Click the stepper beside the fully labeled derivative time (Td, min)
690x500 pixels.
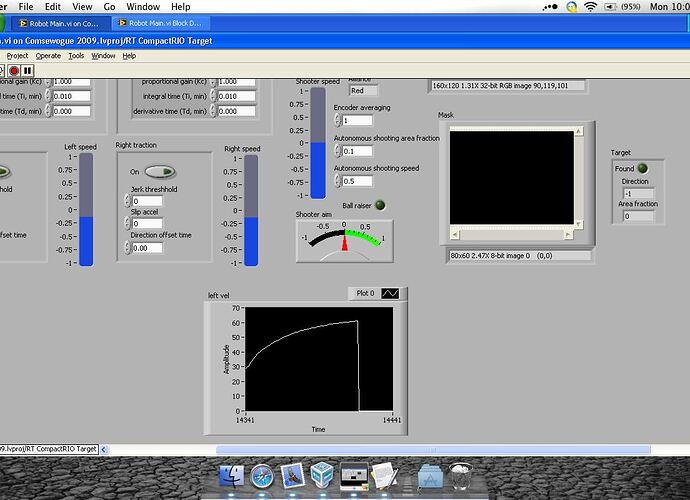tap(213, 111)
